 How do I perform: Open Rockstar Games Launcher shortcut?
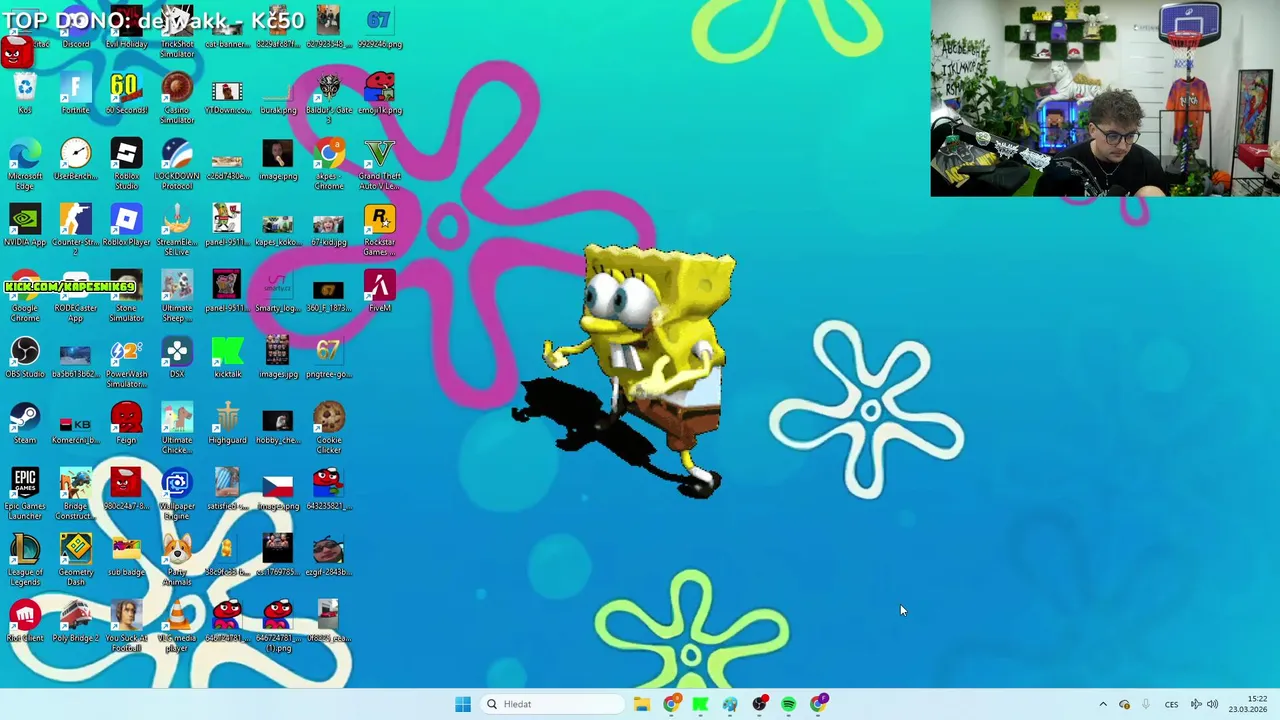coord(379,231)
